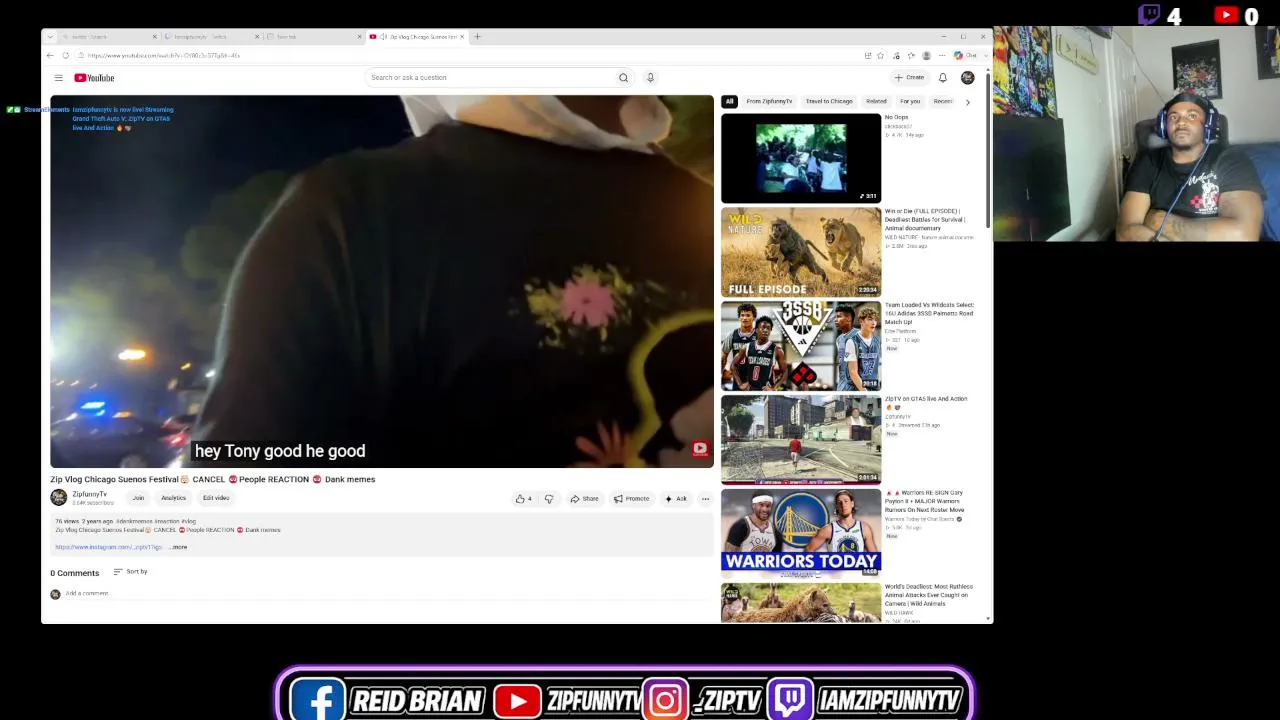This screenshot has height=720, width=1280.
Task: Start voice search with microphone icon
Action: click(650, 78)
